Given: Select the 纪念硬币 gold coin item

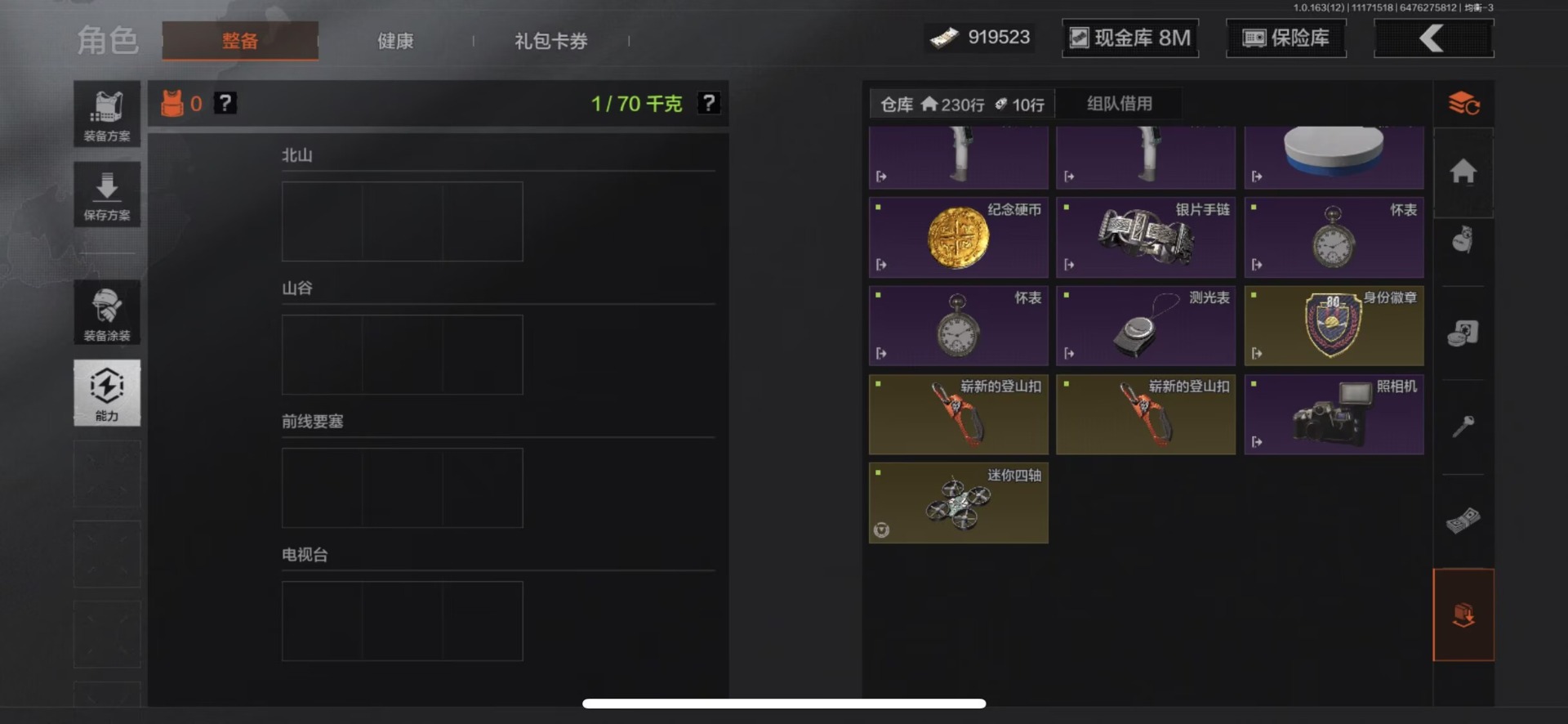Looking at the screenshot, I should (959, 237).
